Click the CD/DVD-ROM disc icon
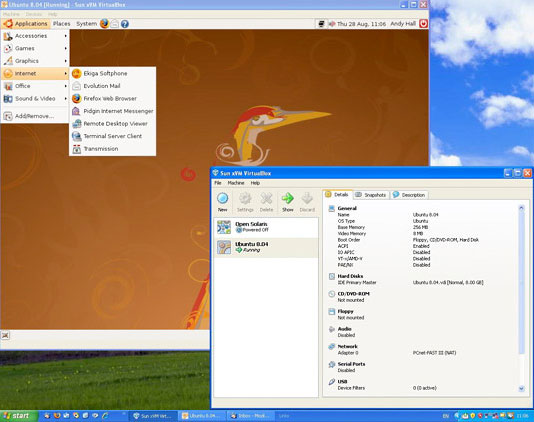Screen dimensions: 534x422 (332, 294)
